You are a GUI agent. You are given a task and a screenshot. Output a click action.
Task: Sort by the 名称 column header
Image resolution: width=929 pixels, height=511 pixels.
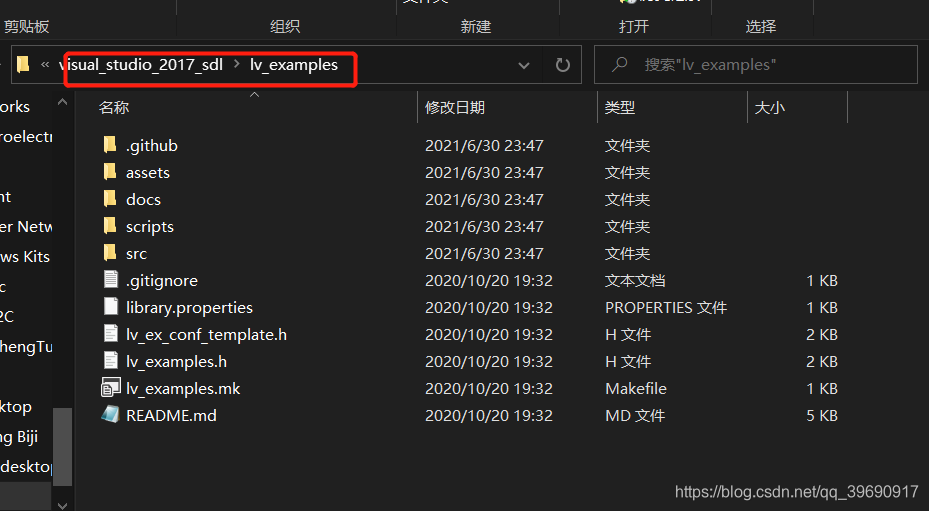(114, 107)
